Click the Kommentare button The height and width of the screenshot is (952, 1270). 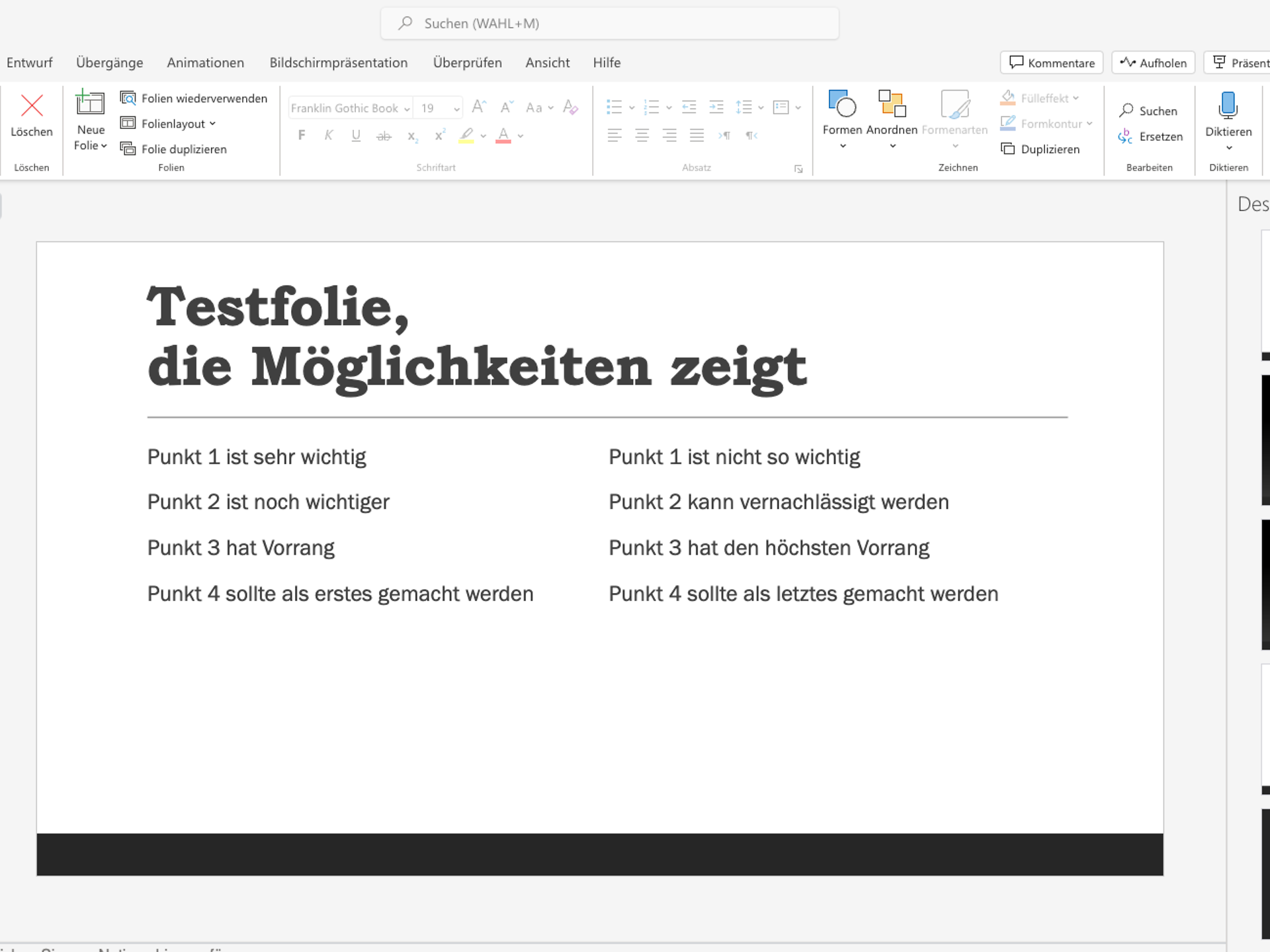point(1051,62)
